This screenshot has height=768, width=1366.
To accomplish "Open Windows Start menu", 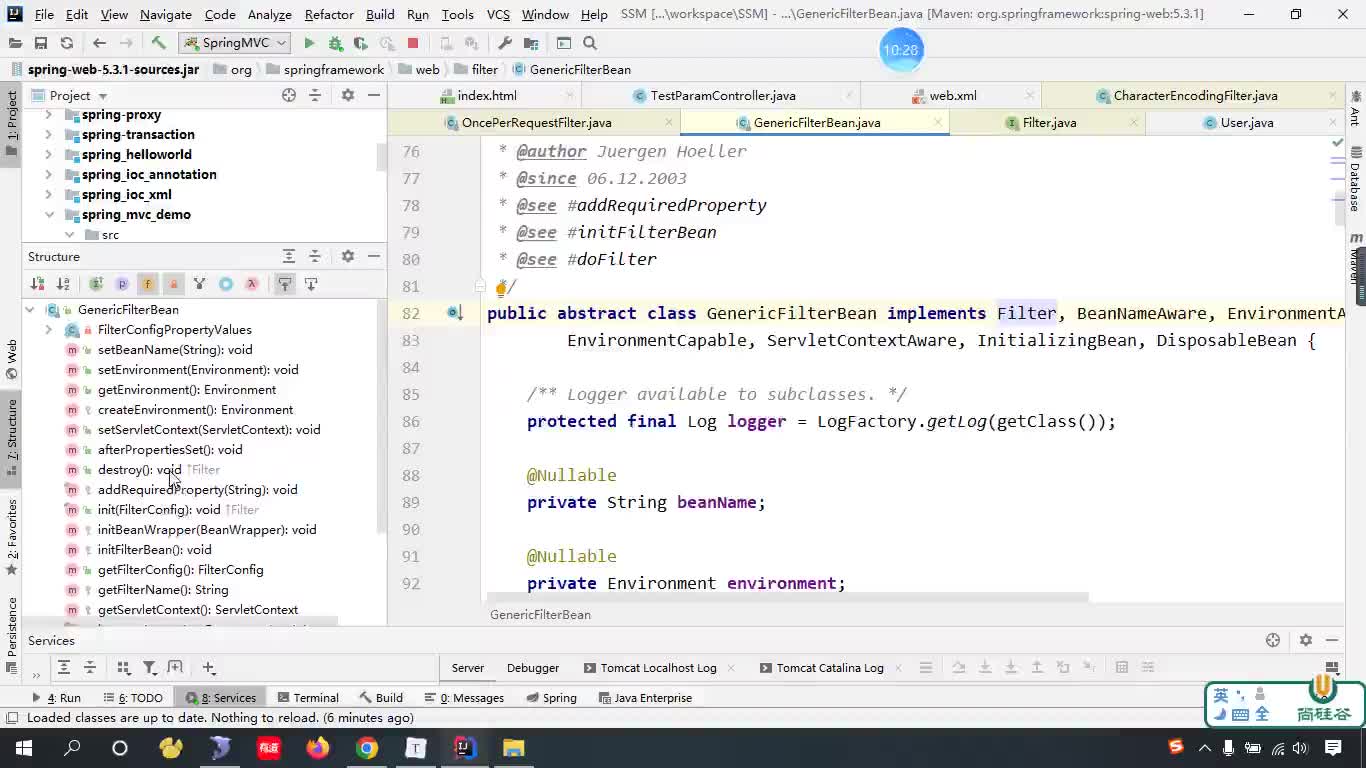I will tap(24, 748).
